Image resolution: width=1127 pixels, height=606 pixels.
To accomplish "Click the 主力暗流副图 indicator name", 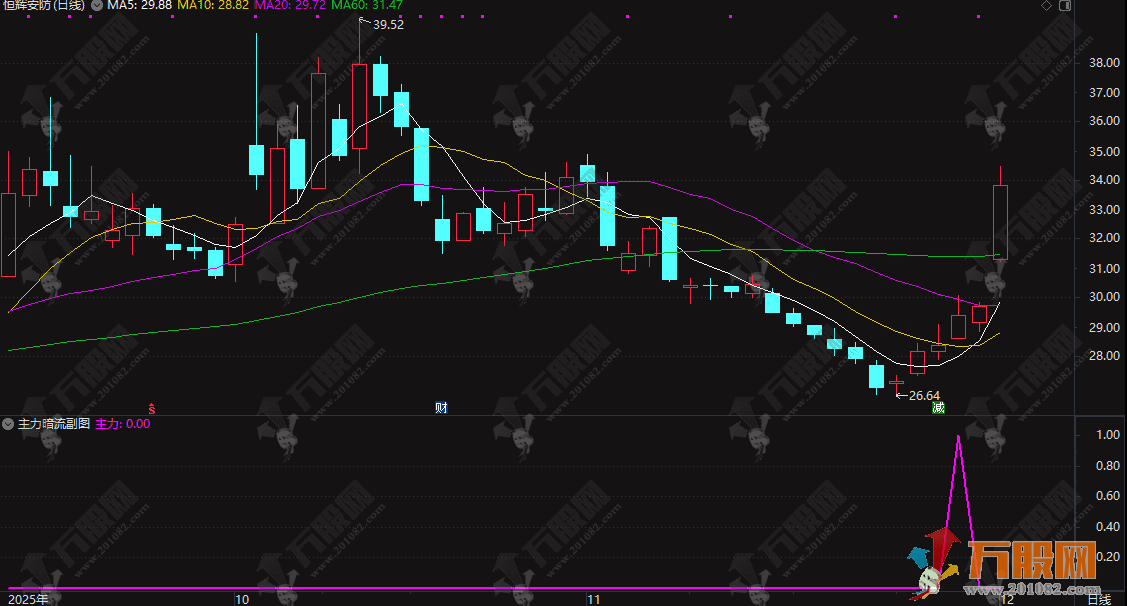I will (54, 424).
